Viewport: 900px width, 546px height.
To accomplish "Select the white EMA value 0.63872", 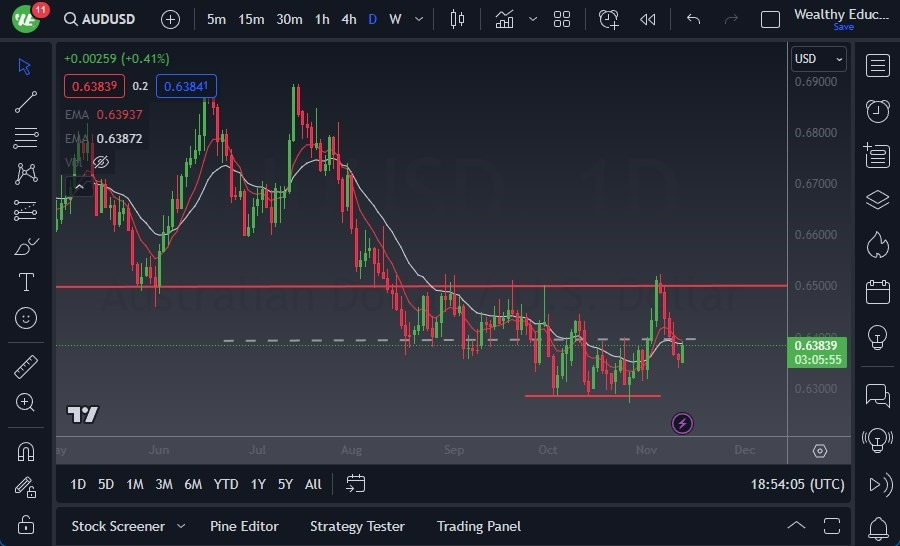I will click(119, 138).
